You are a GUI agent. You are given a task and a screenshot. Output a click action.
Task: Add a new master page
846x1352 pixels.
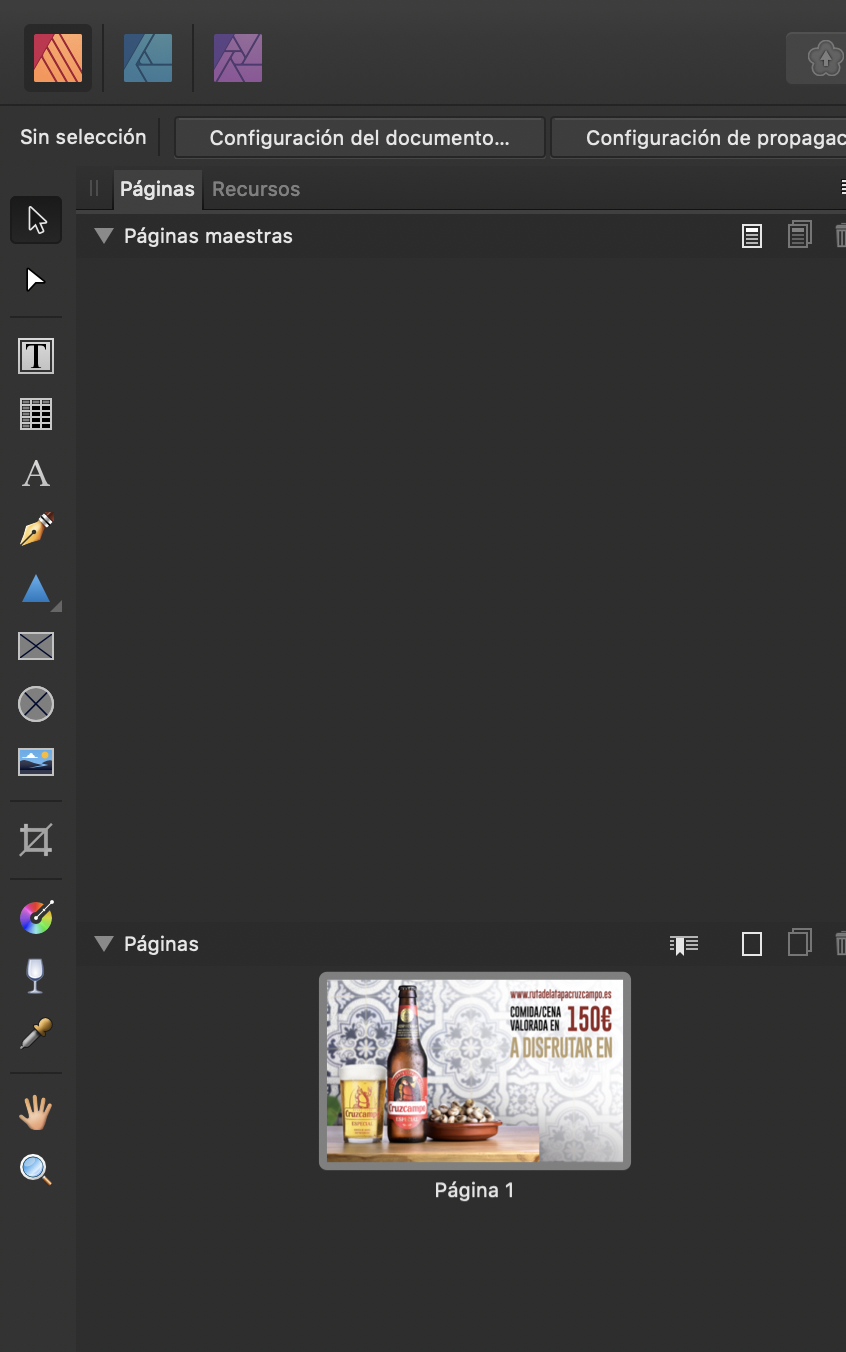click(x=752, y=236)
